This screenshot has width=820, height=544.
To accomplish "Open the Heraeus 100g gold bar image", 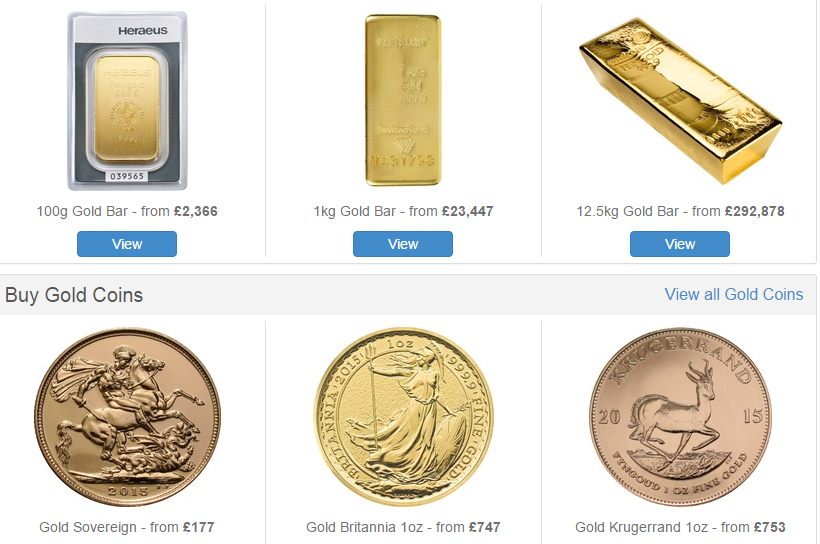I will [x=127, y=101].
